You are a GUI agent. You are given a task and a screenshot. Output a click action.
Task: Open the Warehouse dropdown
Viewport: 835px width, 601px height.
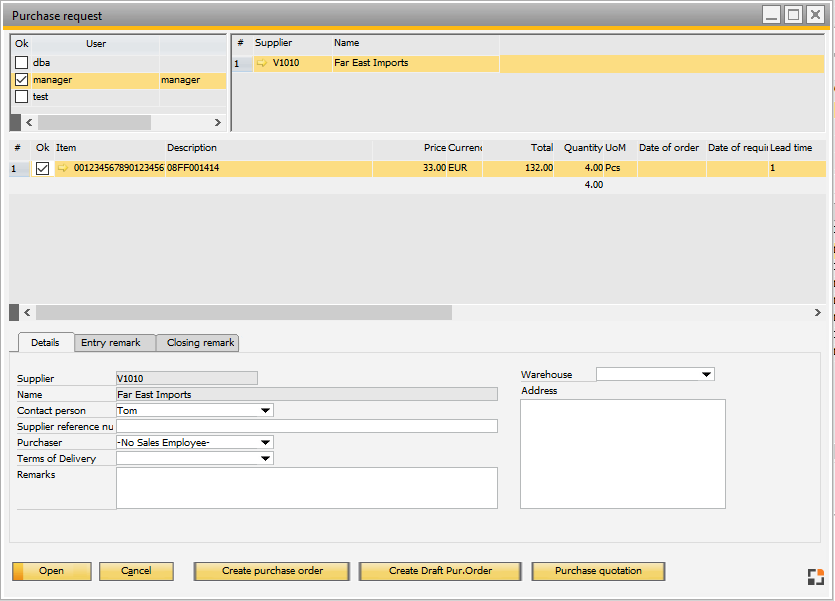[707, 374]
